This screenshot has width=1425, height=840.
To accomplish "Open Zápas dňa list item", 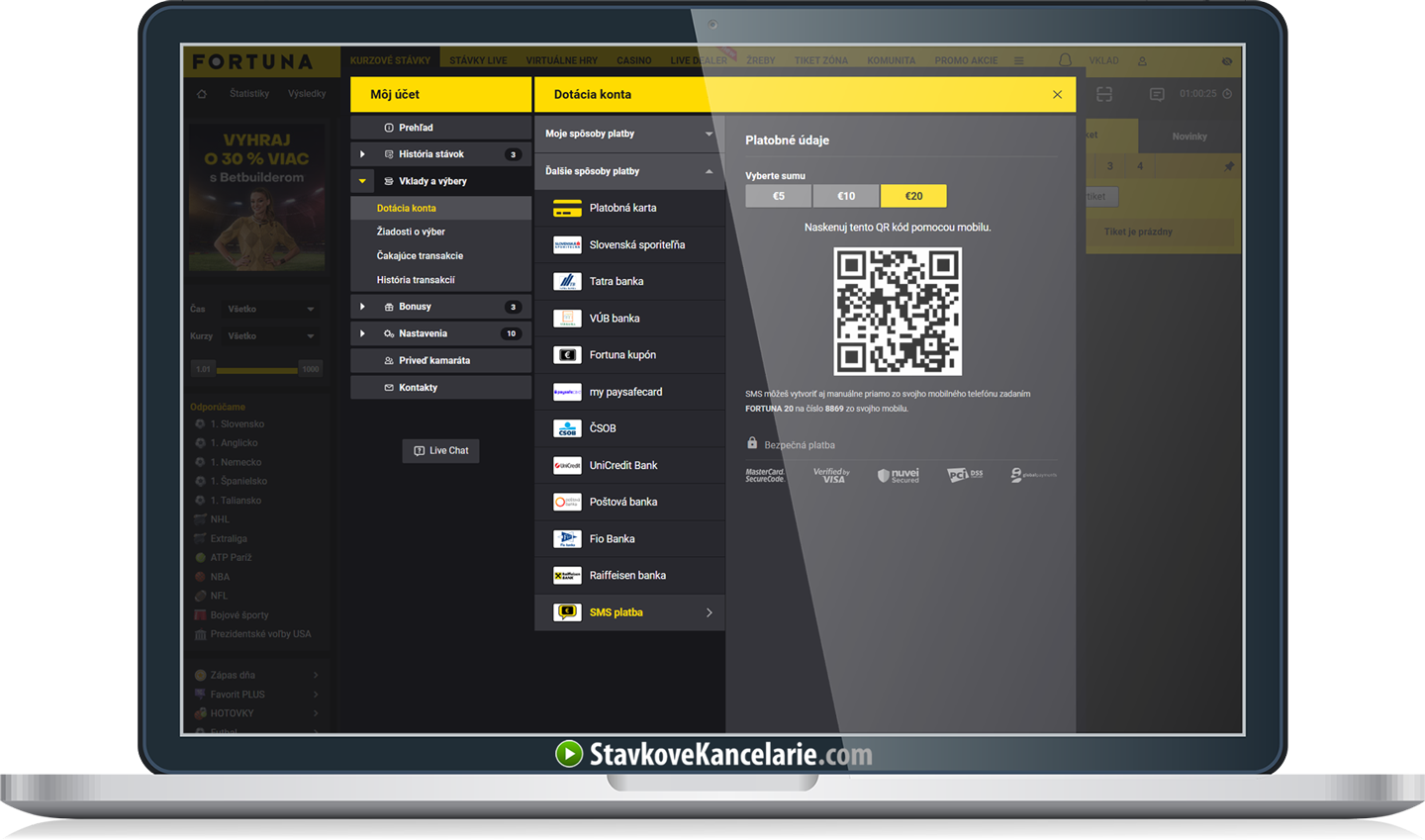I will (256, 676).
